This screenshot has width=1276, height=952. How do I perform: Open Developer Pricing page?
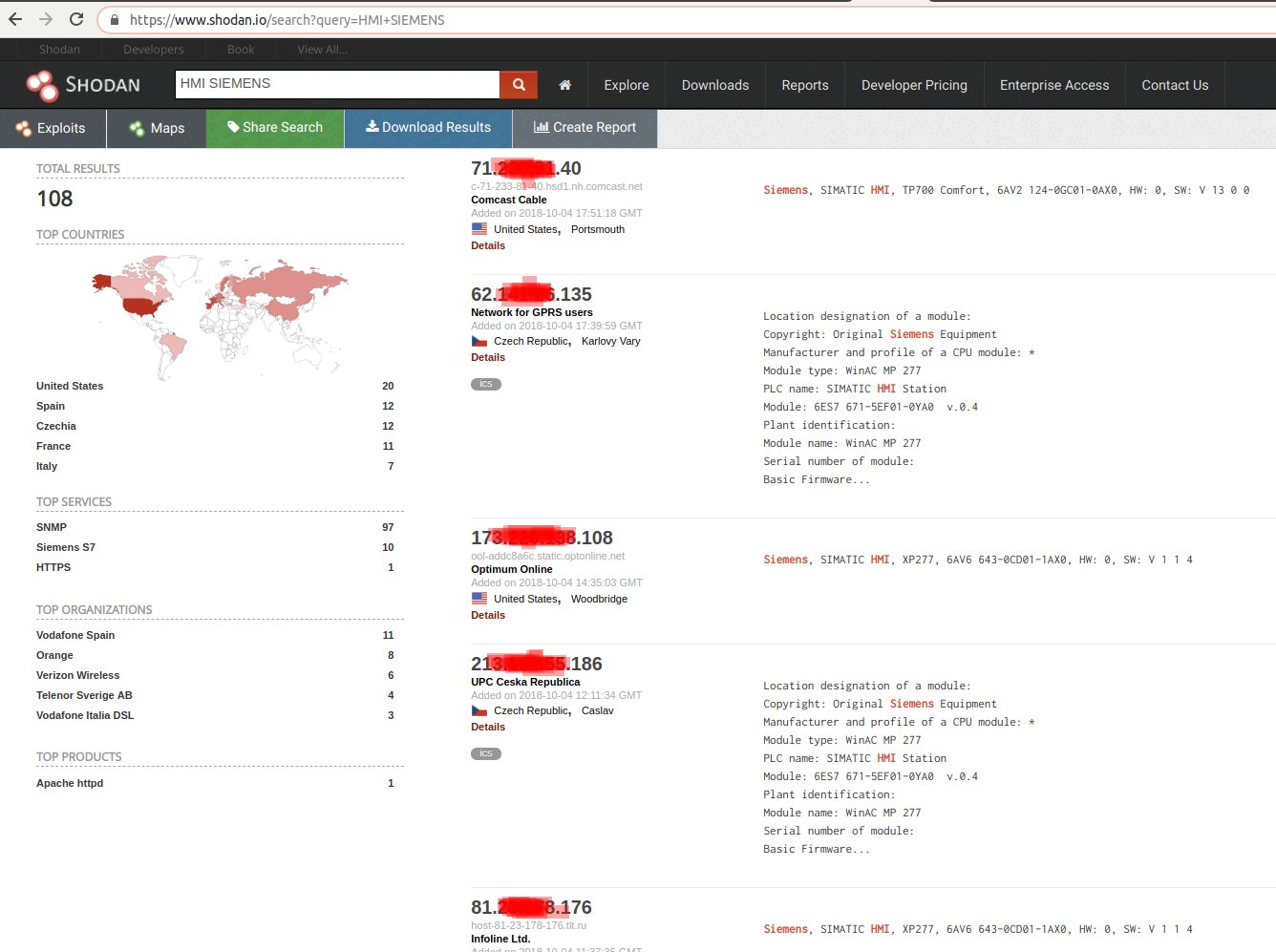(x=914, y=85)
